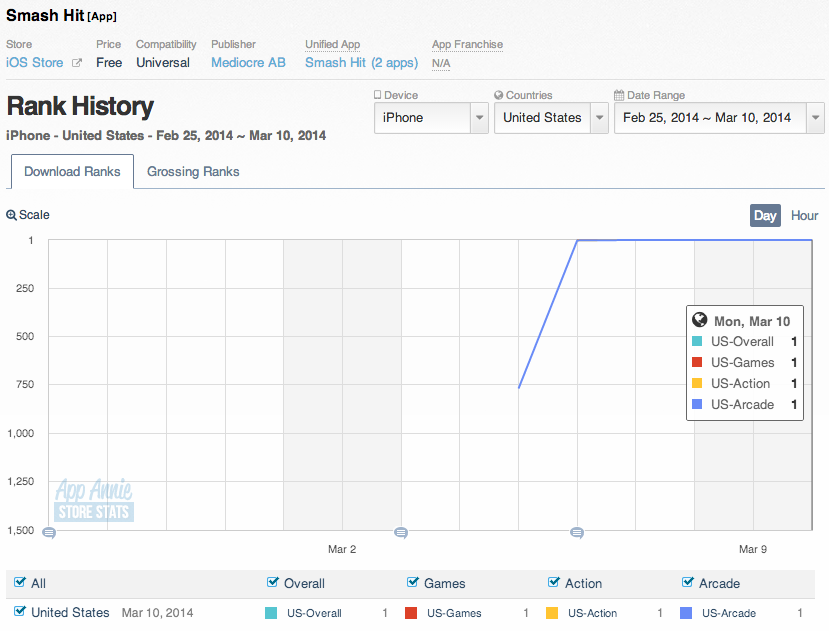Switch to the Grossing Ranks tab
The image size is (829, 631).
coord(193,171)
